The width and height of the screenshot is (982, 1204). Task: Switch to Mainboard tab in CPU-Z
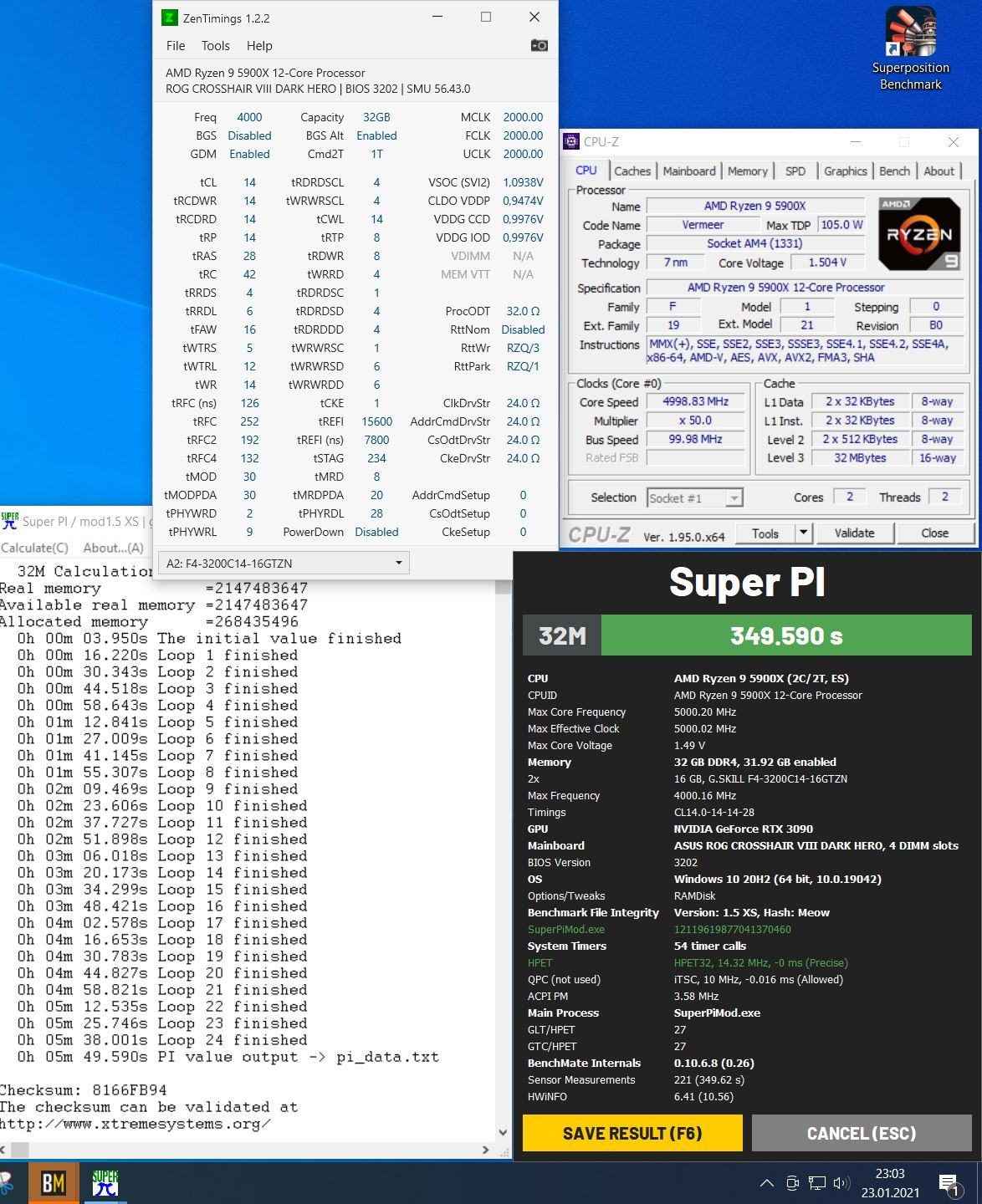pyautogui.click(x=689, y=171)
